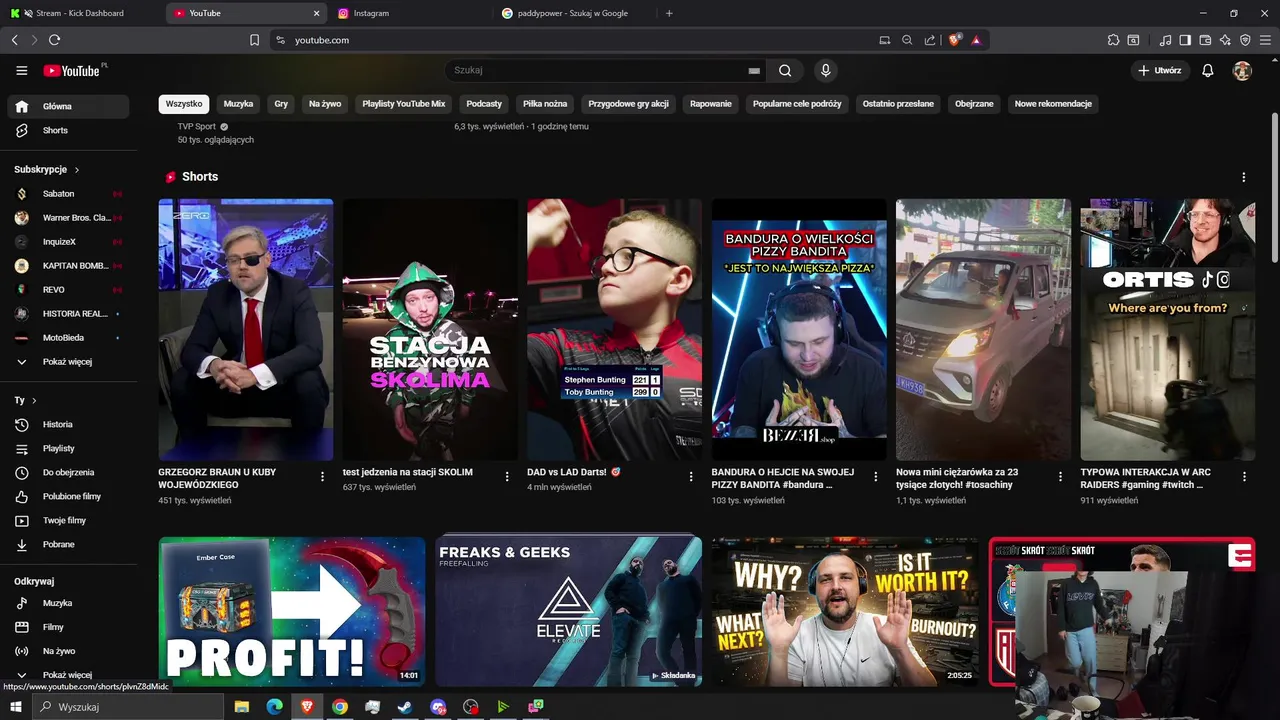This screenshot has width=1280, height=720.
Task: Play the PROFIT Ember Case video thumbnail
Action: (x=292, y=612)
